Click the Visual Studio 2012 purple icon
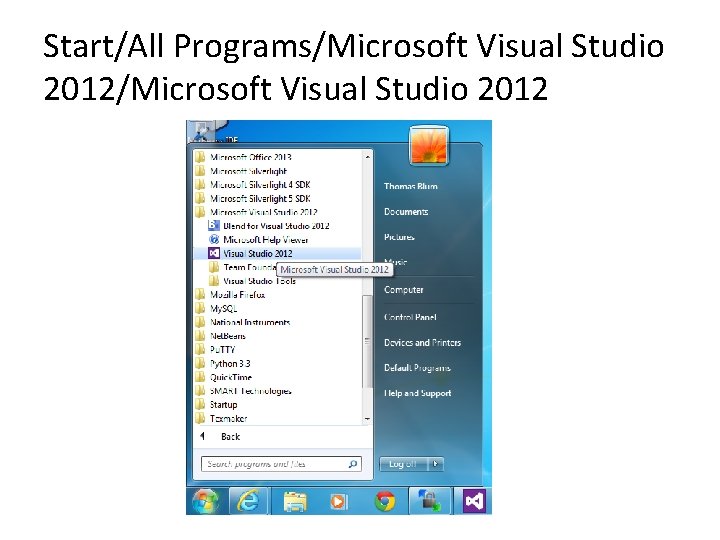This screenshot has height=540, width=720. pos(214,253)
